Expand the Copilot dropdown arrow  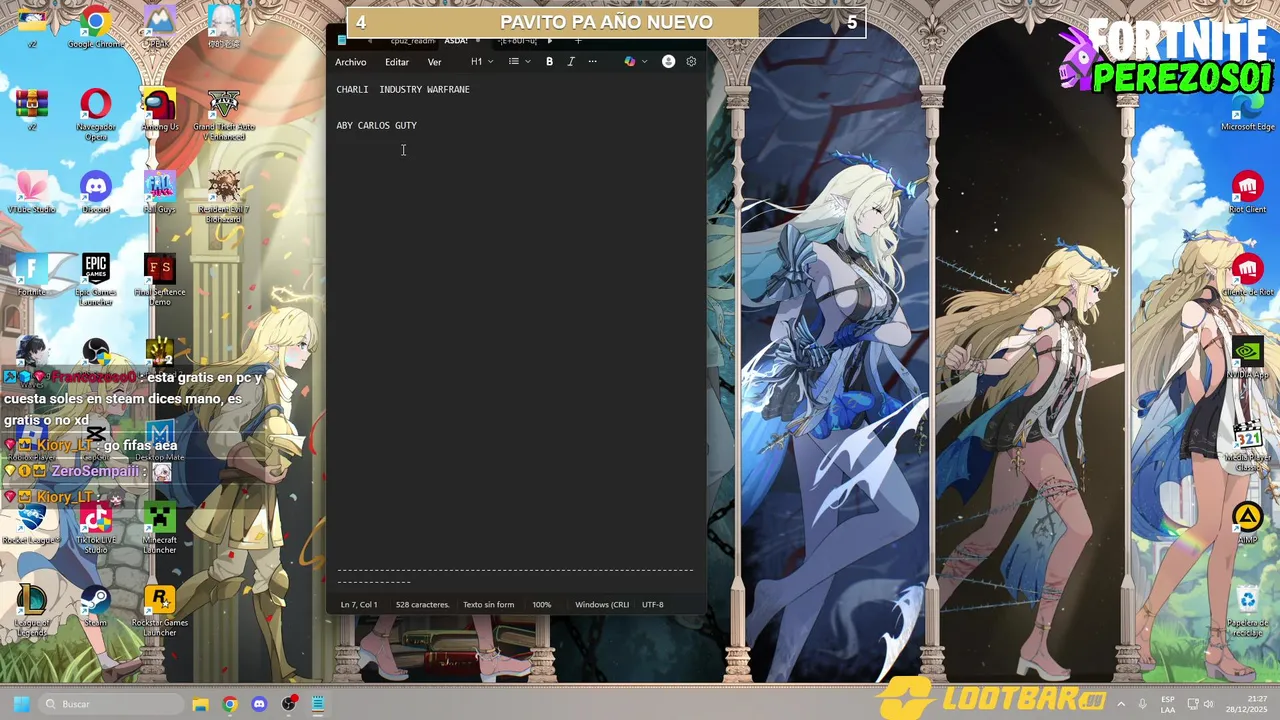tap(644, 62)
